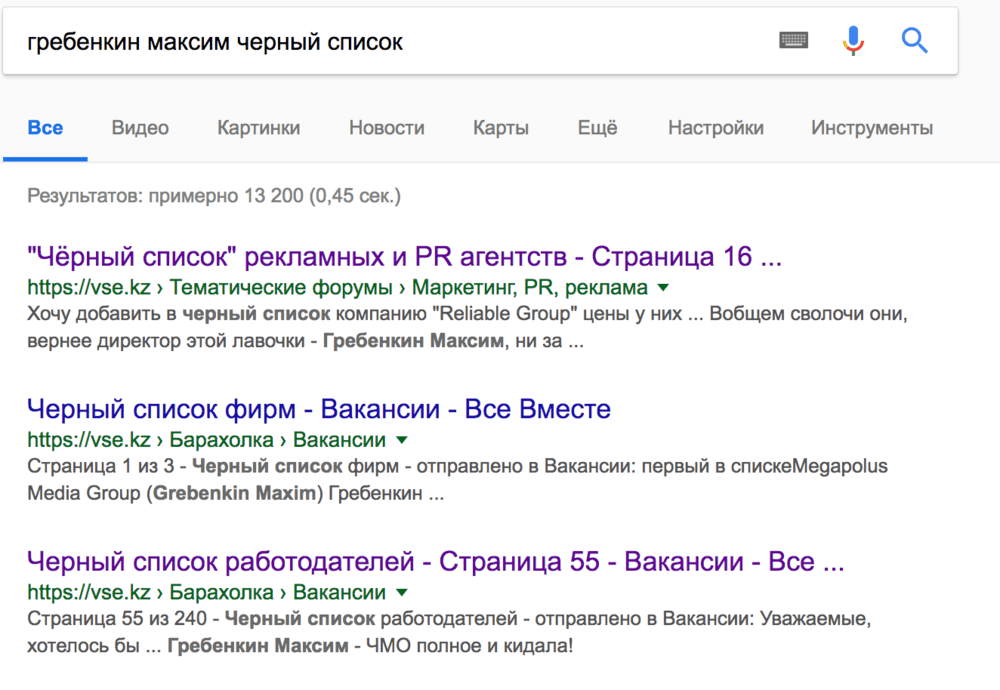This screenshot has height=690, width=1000.
Task: Open Инструменты search tools
Action: pyautogui.click(x=872, y=128)
